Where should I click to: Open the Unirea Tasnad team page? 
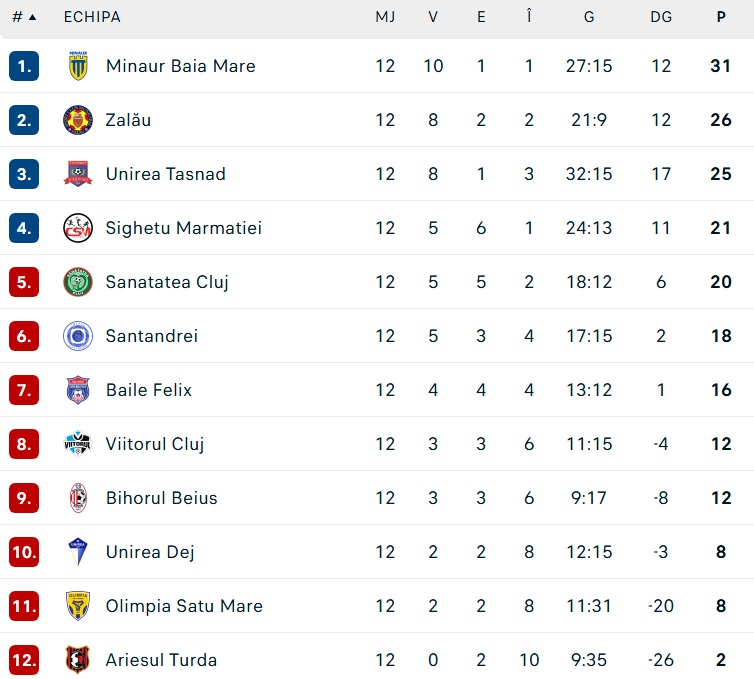click(165, 174)
